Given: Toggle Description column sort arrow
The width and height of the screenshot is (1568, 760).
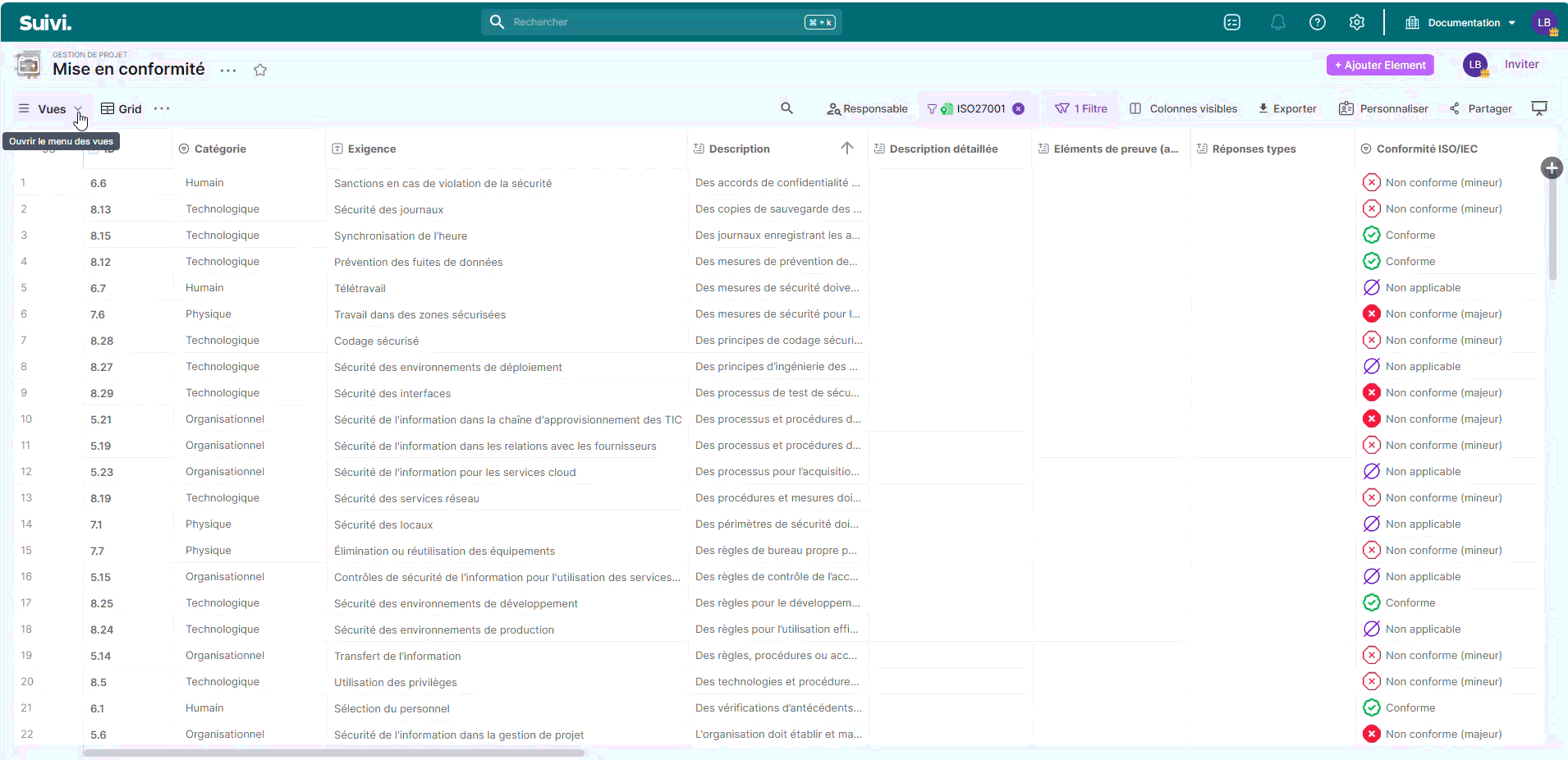Looking at the screenshot, I should (x=846, y=149).
